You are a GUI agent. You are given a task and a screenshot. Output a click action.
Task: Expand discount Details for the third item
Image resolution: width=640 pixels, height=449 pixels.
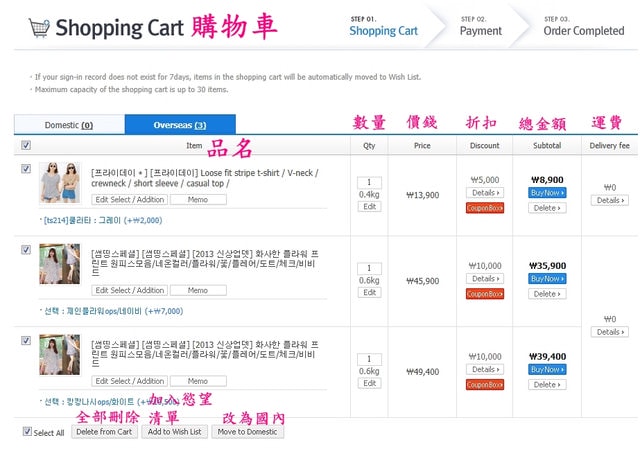(485, 369)
